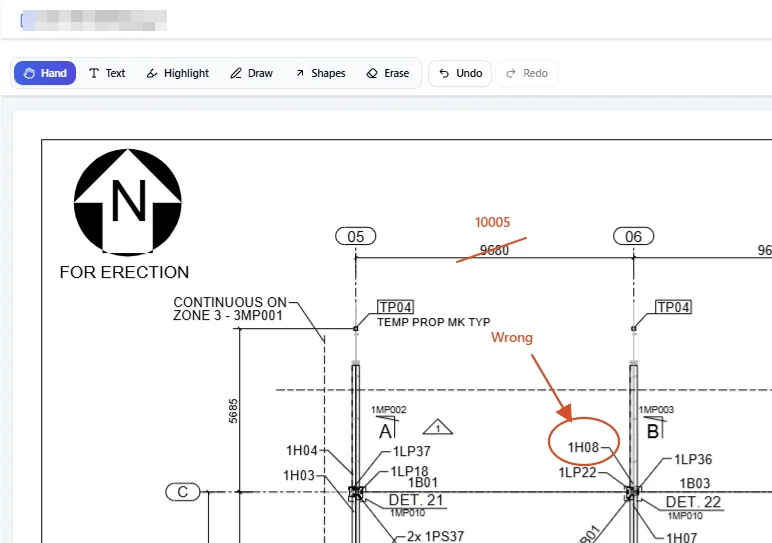Image resolution: width=772 pixels, height=543 pixels.
Task: Click the 1H03 label
Action: pos(299,475)
